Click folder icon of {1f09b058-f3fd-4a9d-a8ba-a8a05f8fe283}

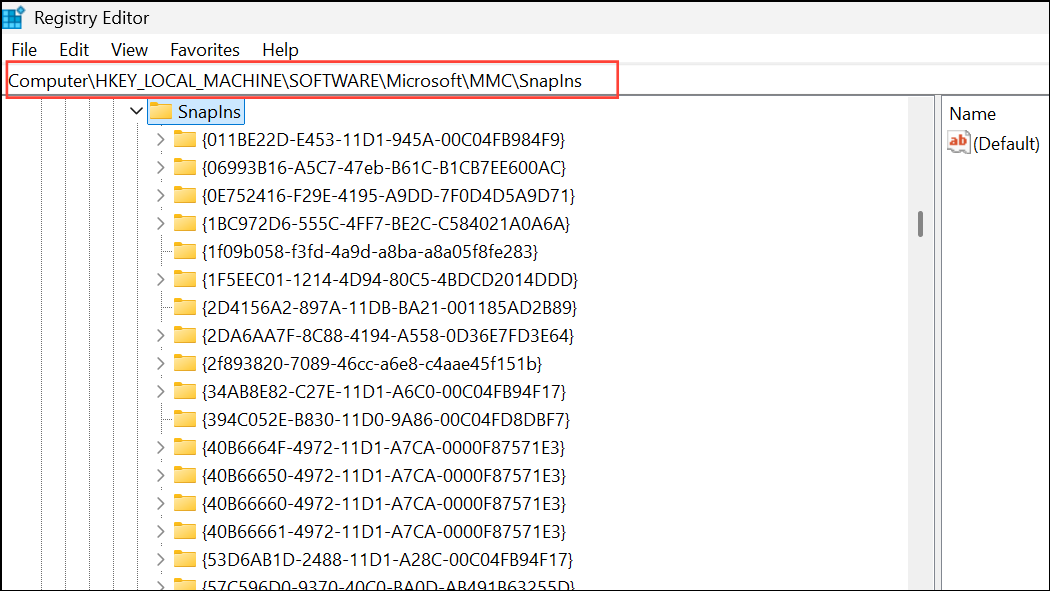click(185, 251)
